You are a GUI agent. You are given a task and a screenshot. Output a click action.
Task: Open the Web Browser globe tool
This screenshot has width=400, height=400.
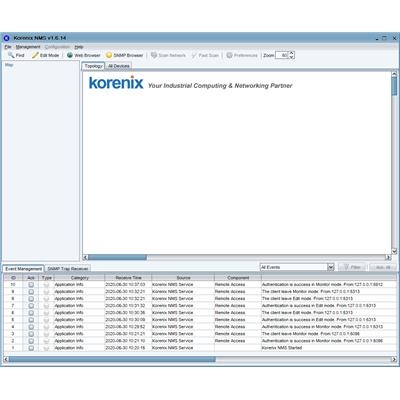[x=83, y=55]
